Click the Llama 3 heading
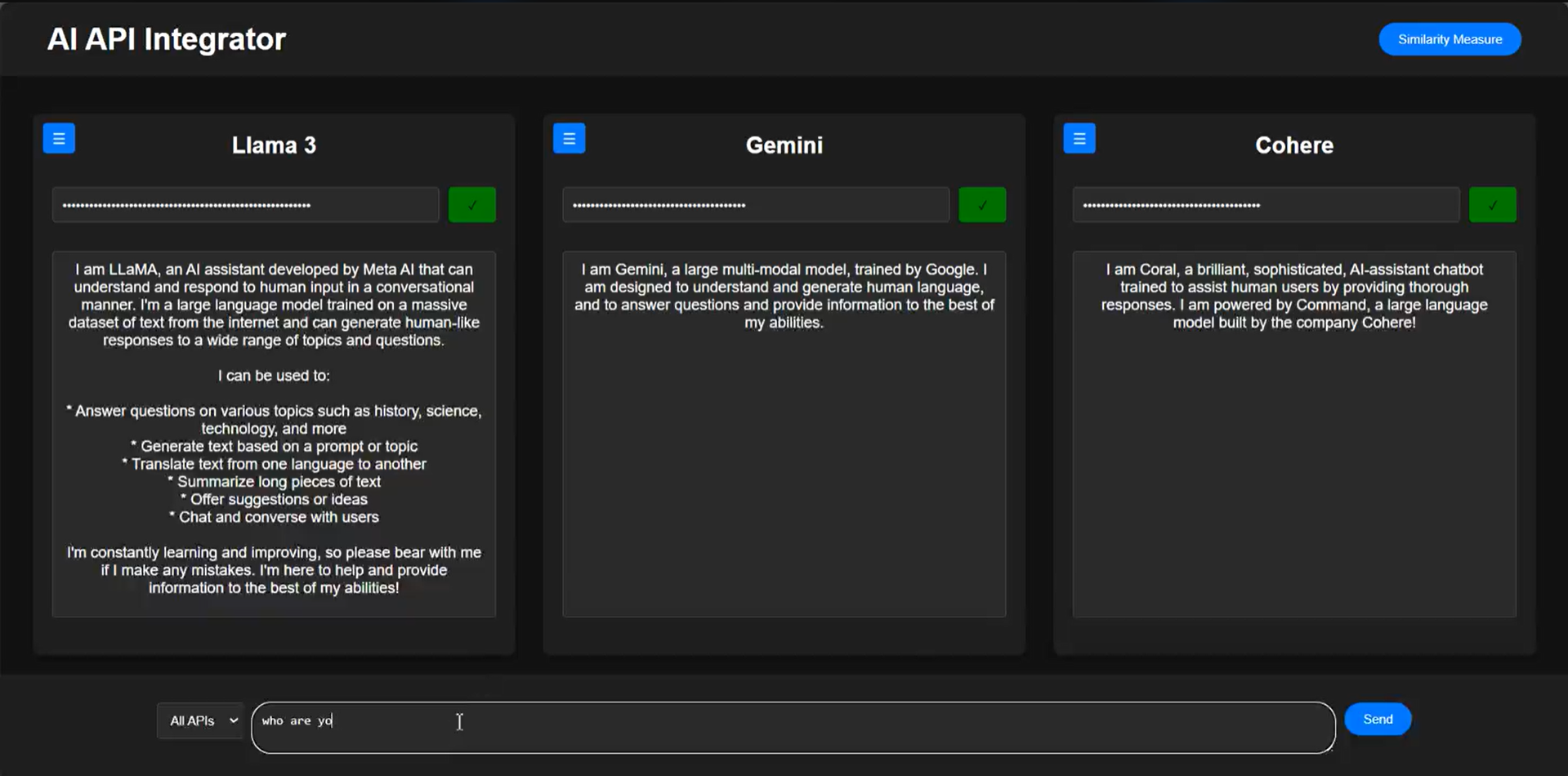The image size is (1568, 776). pos(274,145)
